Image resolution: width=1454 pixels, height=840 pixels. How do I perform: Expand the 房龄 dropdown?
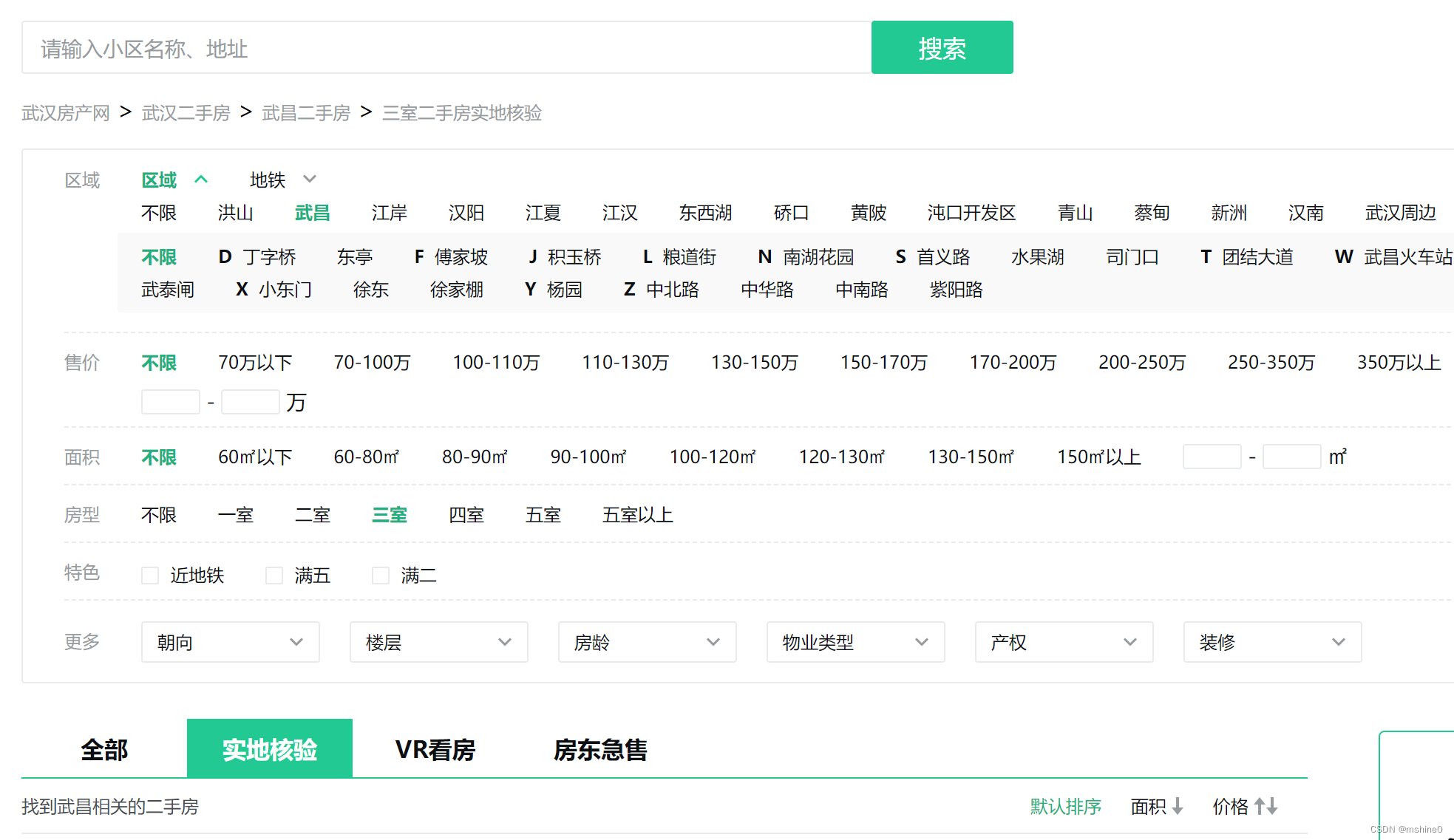pos(647,642)
